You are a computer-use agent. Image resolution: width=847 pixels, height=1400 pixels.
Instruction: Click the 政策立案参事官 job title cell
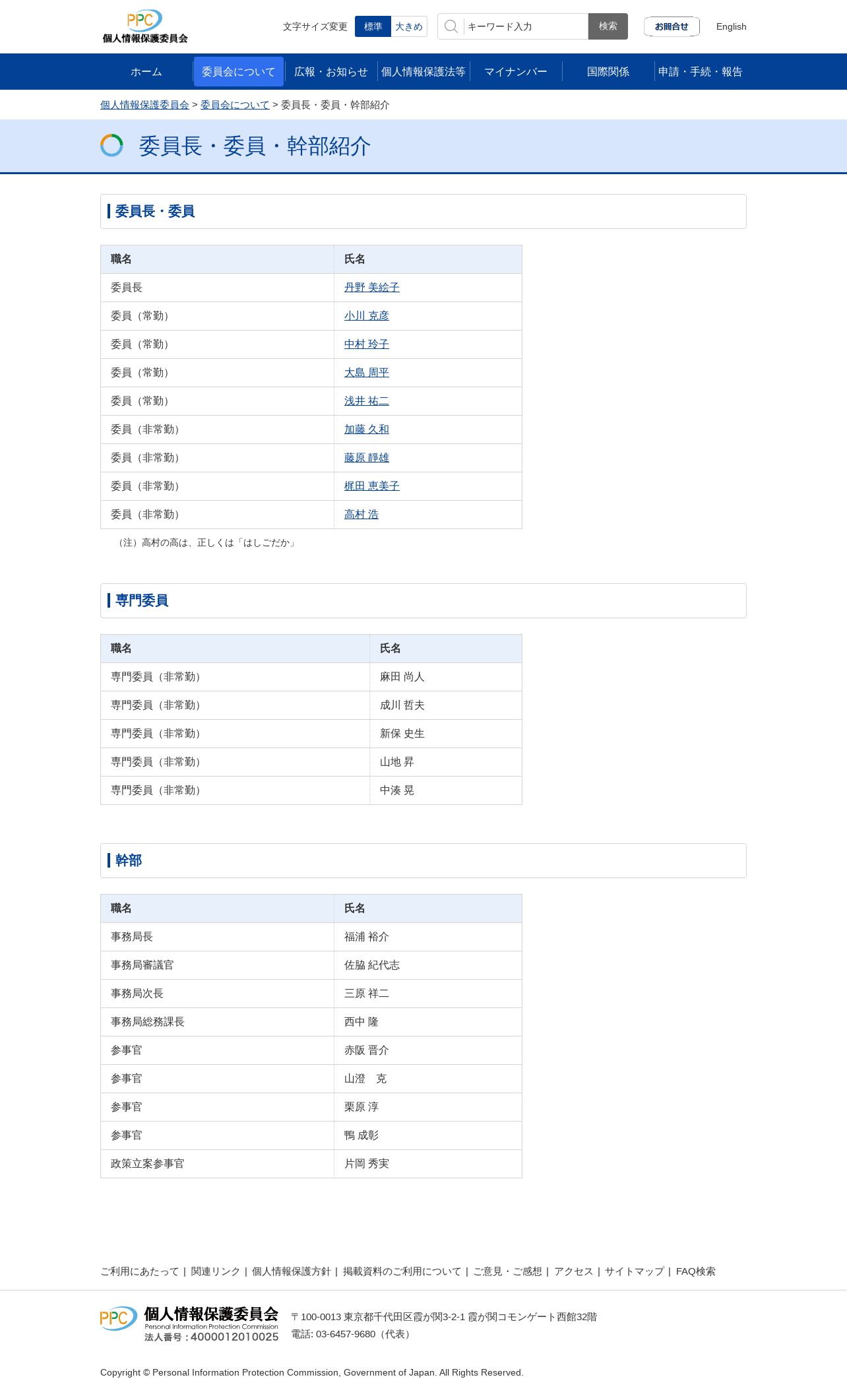click(218, 1164)
